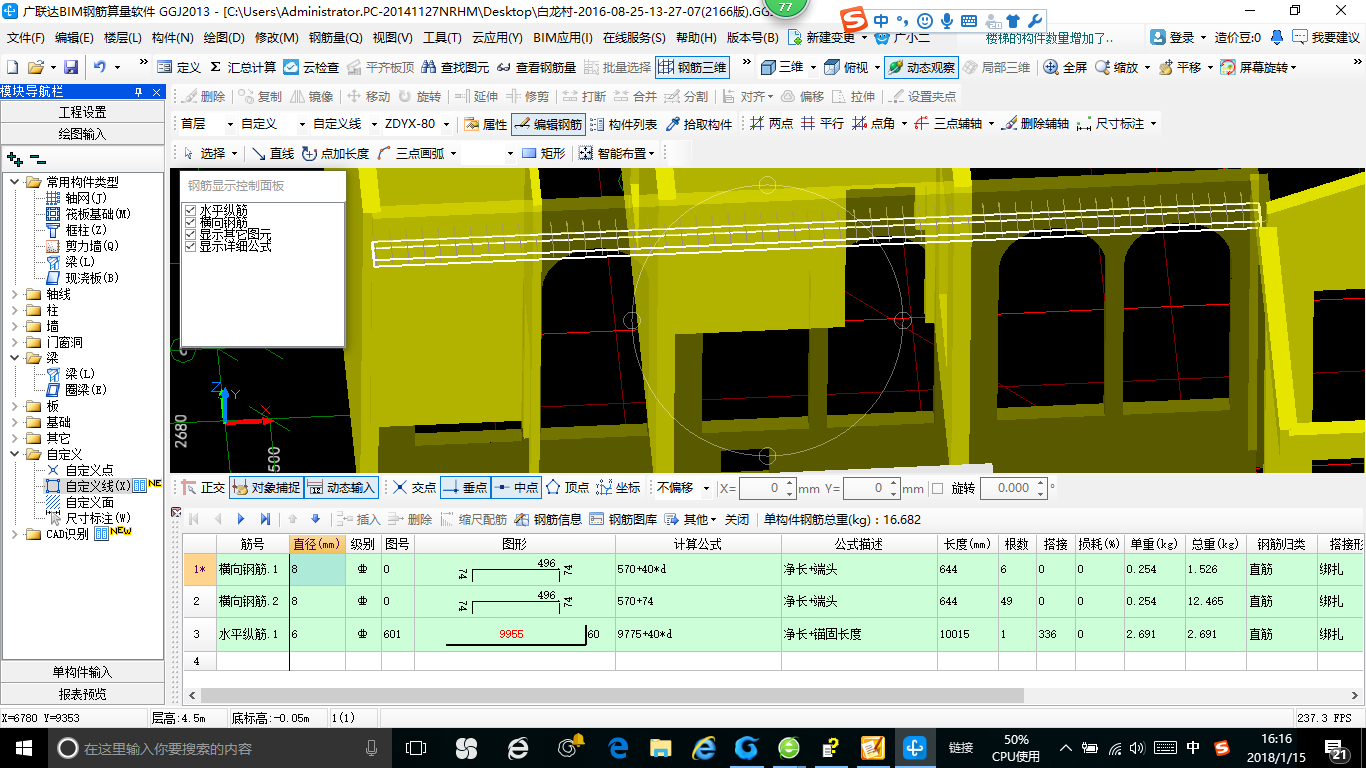Select 镜像 mirror tool
The height and width of the screenshot is (768, 1366).
click(312, 96)
